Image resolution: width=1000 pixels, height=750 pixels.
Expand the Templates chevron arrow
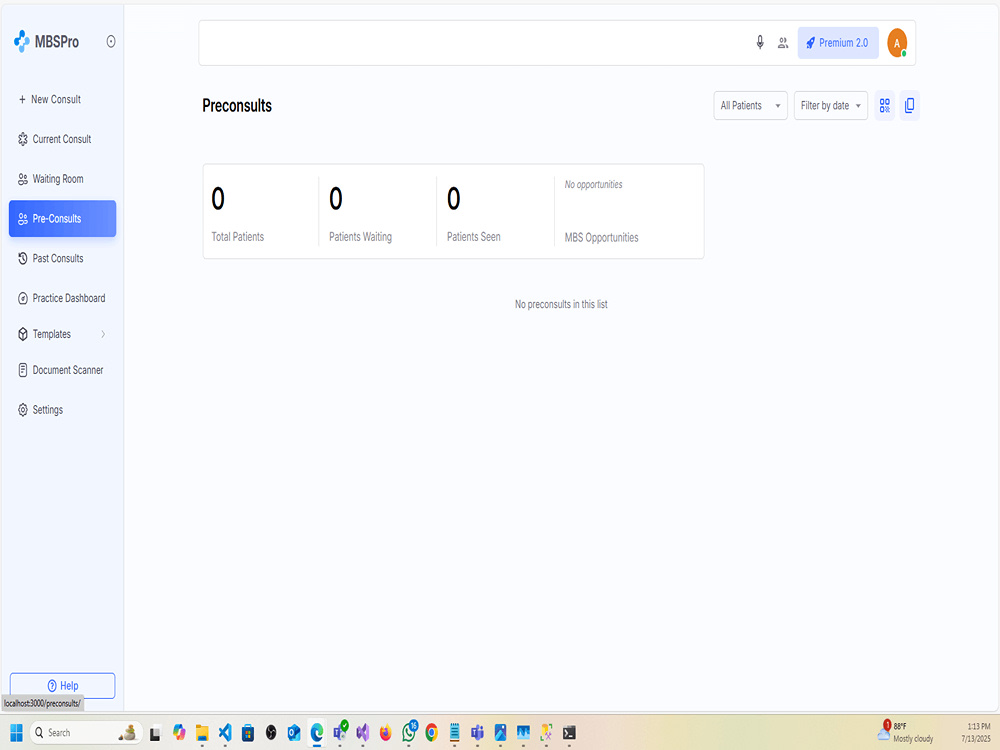pos(103,334)
